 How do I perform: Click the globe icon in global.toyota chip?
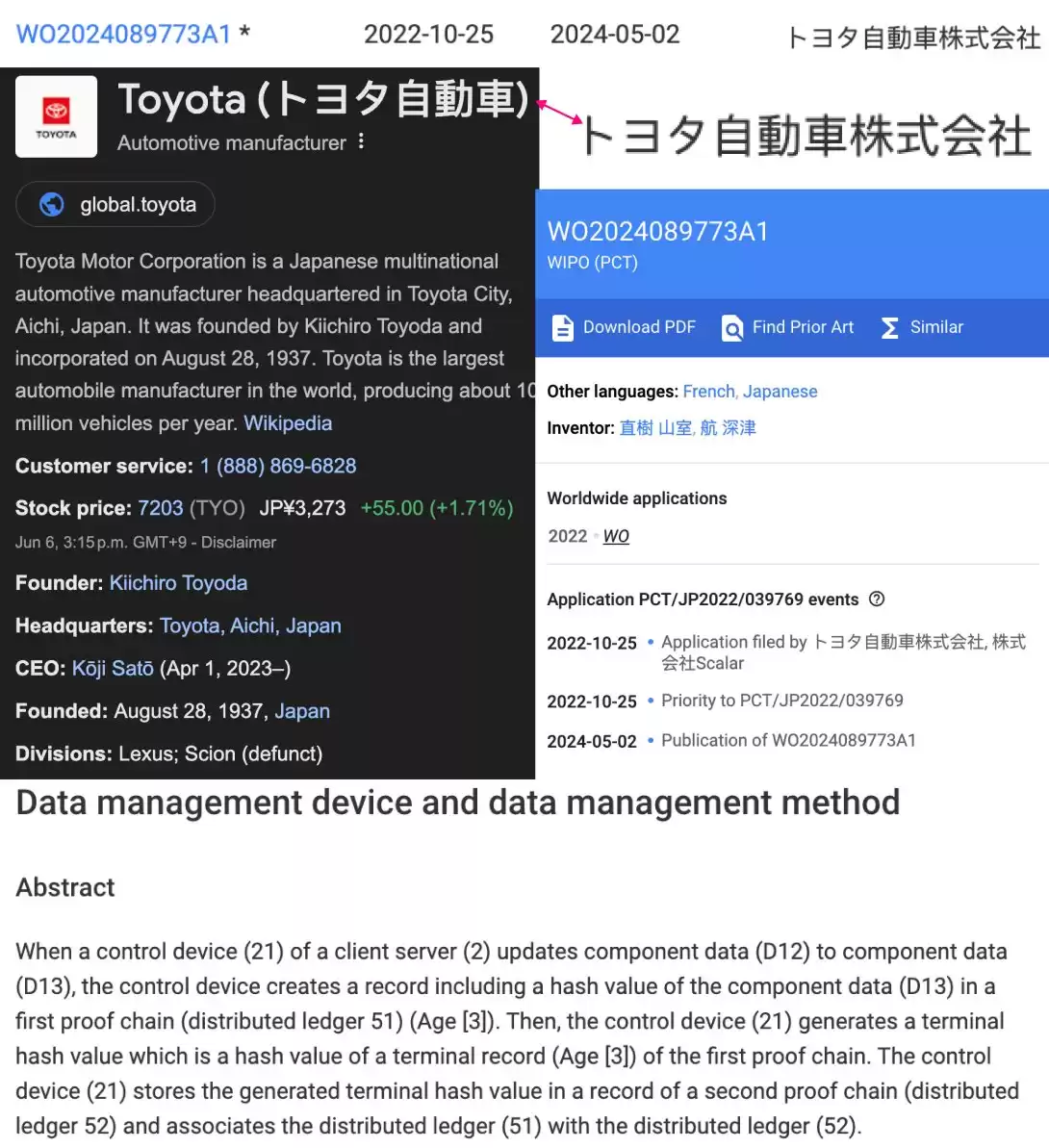[51, 204]
